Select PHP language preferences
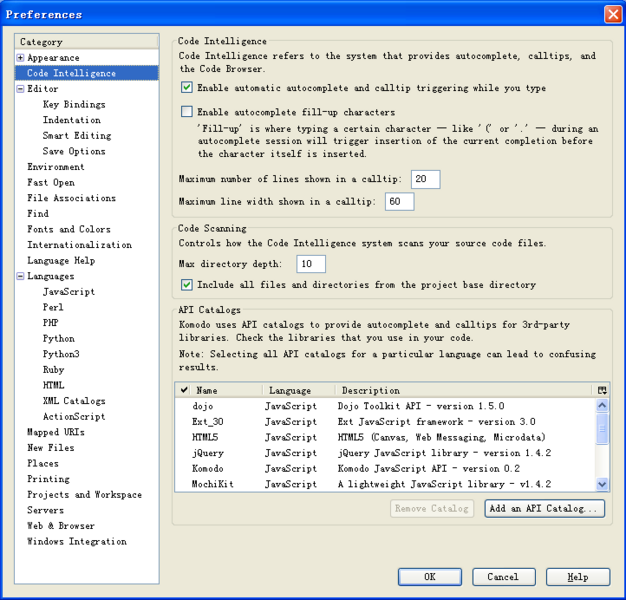The image size is (626, 600). coord(51,323)
